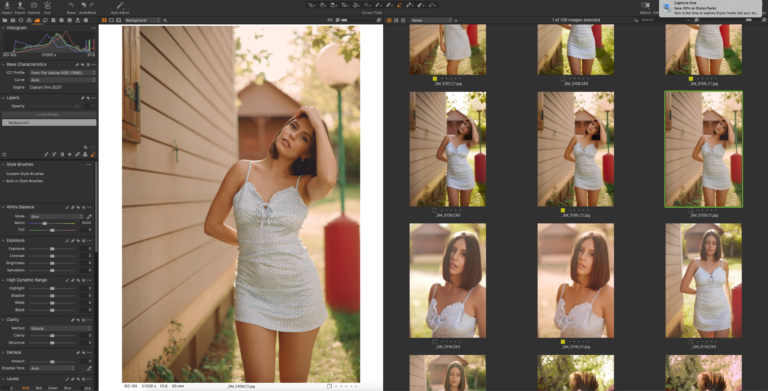This screenshot has width=768, height=391.
Task: Open the Capture tool tab (camera icon)
Action: coord(13,20)
